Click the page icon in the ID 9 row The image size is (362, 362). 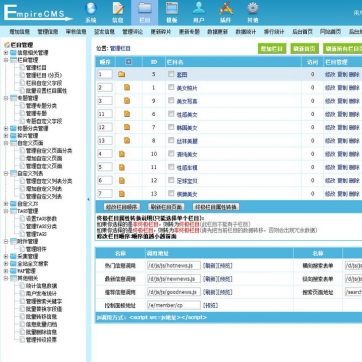pyautogui.click(x=127, y=101)
